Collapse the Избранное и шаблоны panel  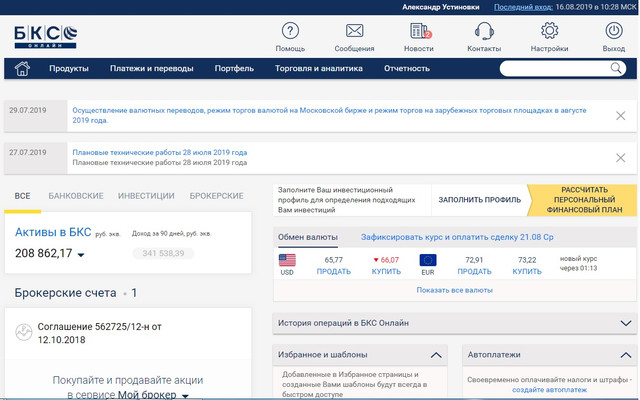(435, 355)
